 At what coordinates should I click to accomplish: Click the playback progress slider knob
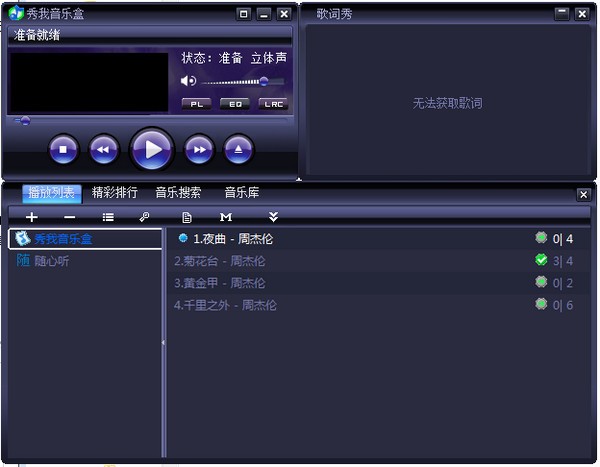(x=25, y=121)
